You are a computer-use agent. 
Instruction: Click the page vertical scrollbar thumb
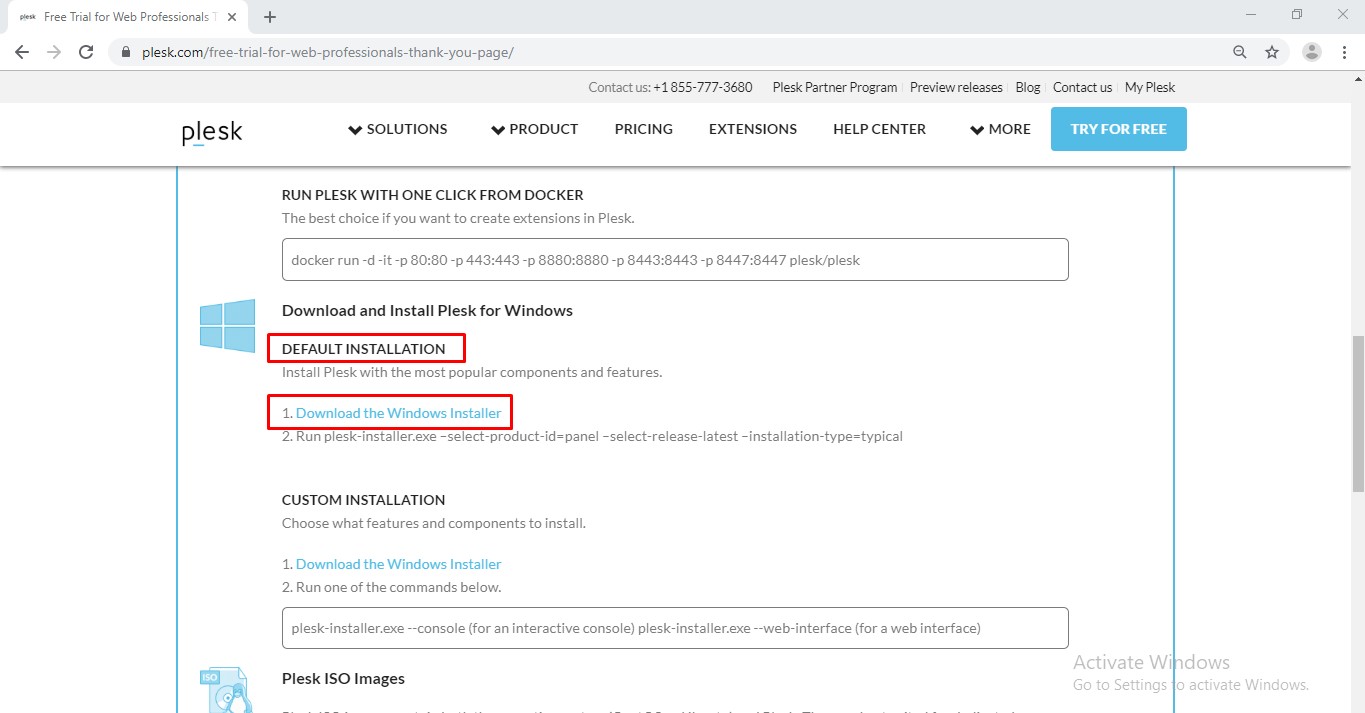tap(1357, 412)
